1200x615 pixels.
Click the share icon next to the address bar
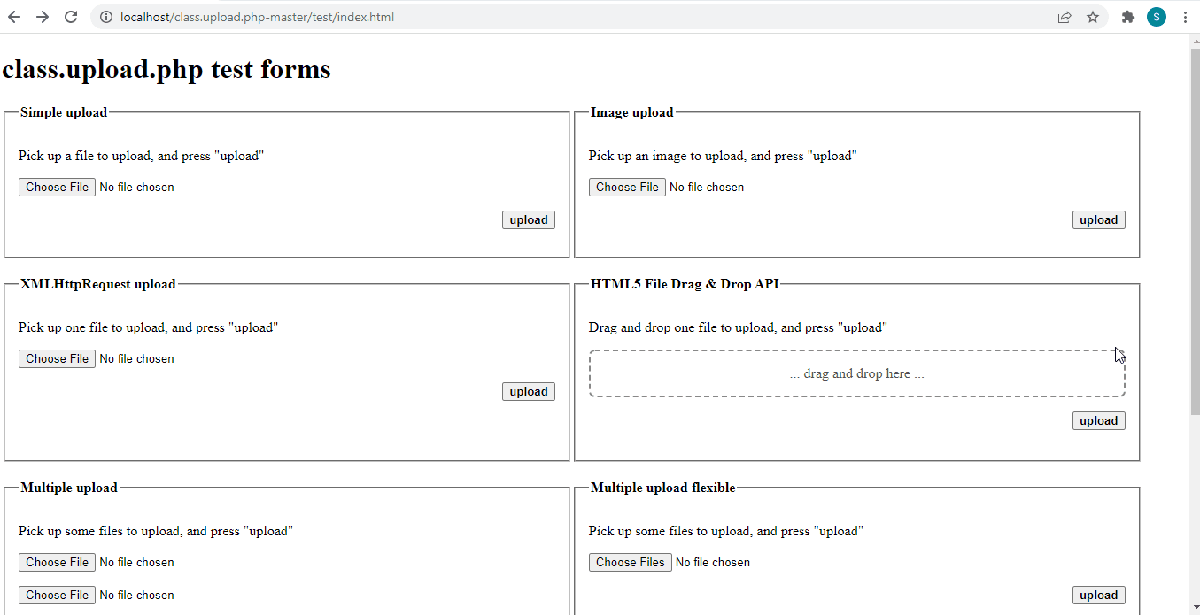tap(1063, 16)
